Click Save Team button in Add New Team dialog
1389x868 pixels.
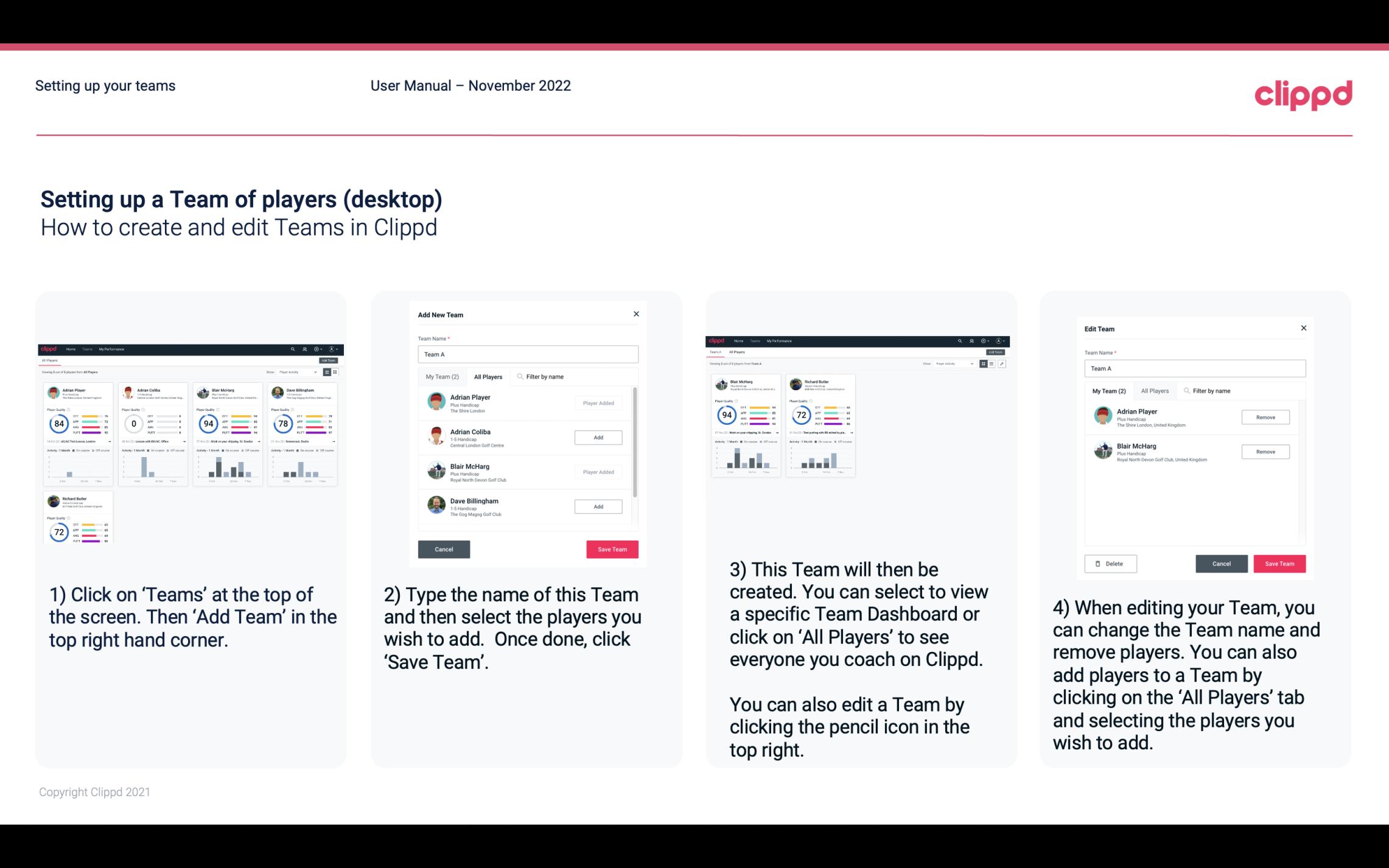[610, 548]
